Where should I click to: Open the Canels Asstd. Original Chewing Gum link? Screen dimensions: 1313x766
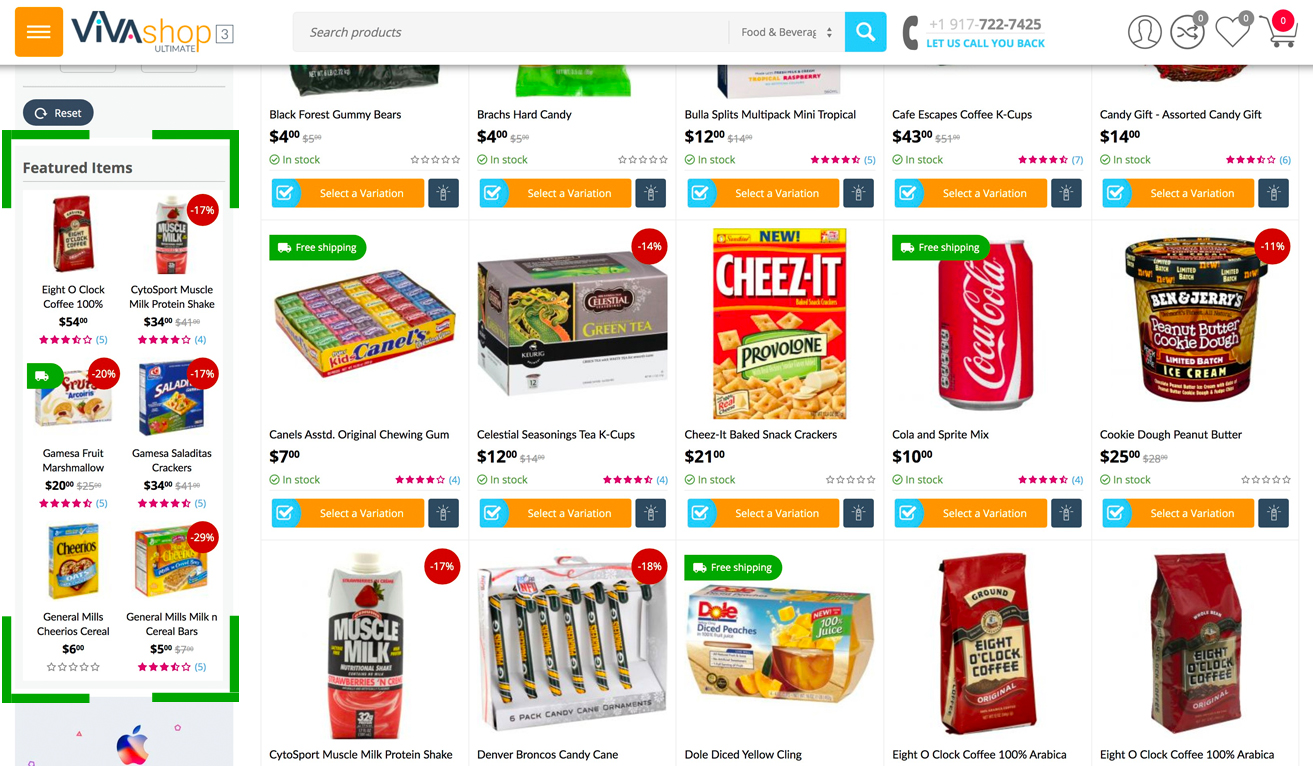[x=359, y=435]
